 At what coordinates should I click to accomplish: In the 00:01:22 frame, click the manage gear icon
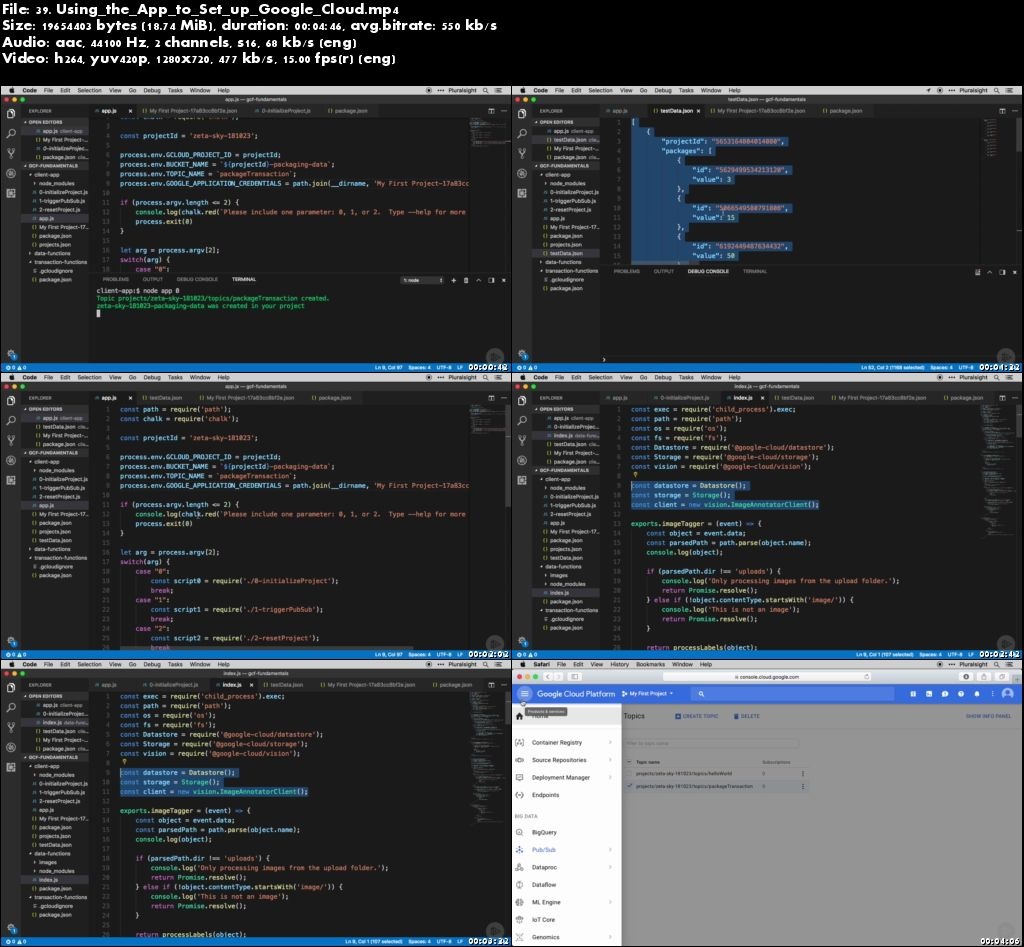[x=522, y=354]
